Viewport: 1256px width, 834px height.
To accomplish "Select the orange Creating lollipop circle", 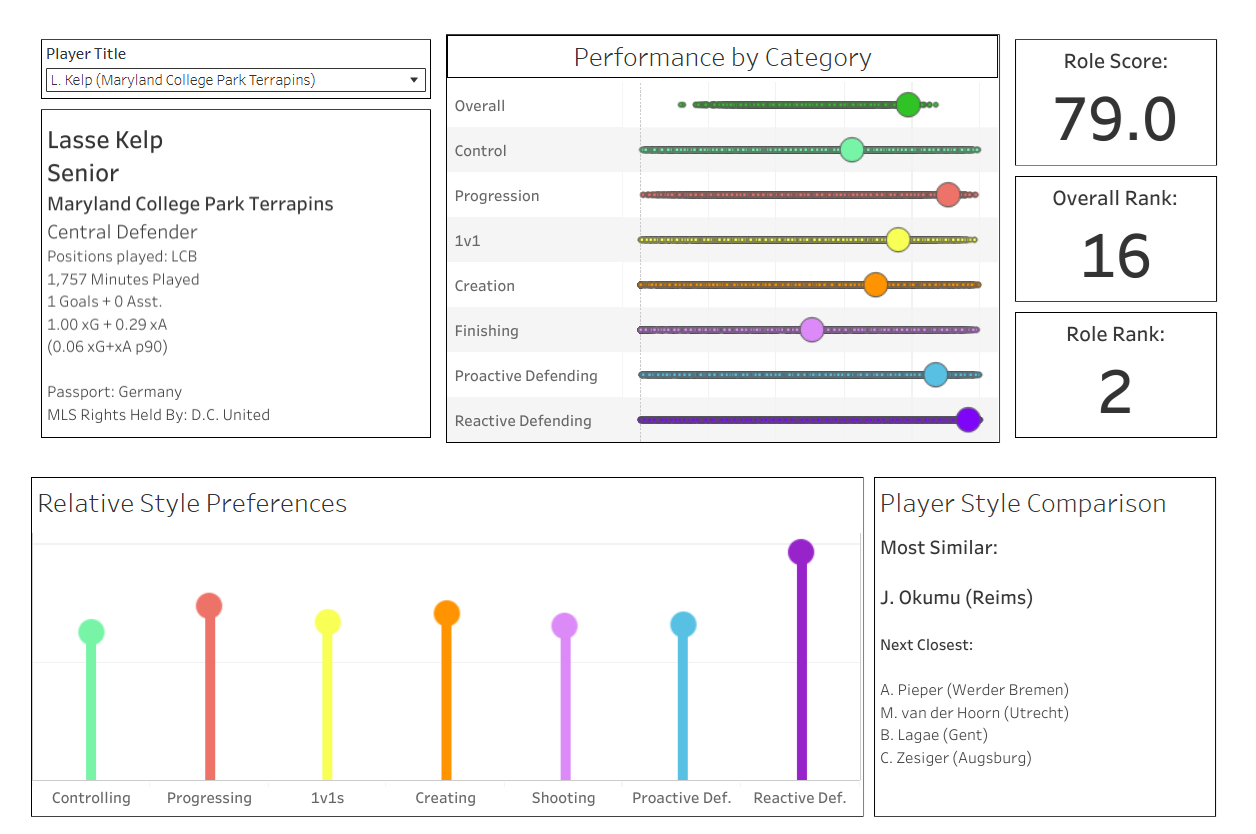I will tap(447, 613).
